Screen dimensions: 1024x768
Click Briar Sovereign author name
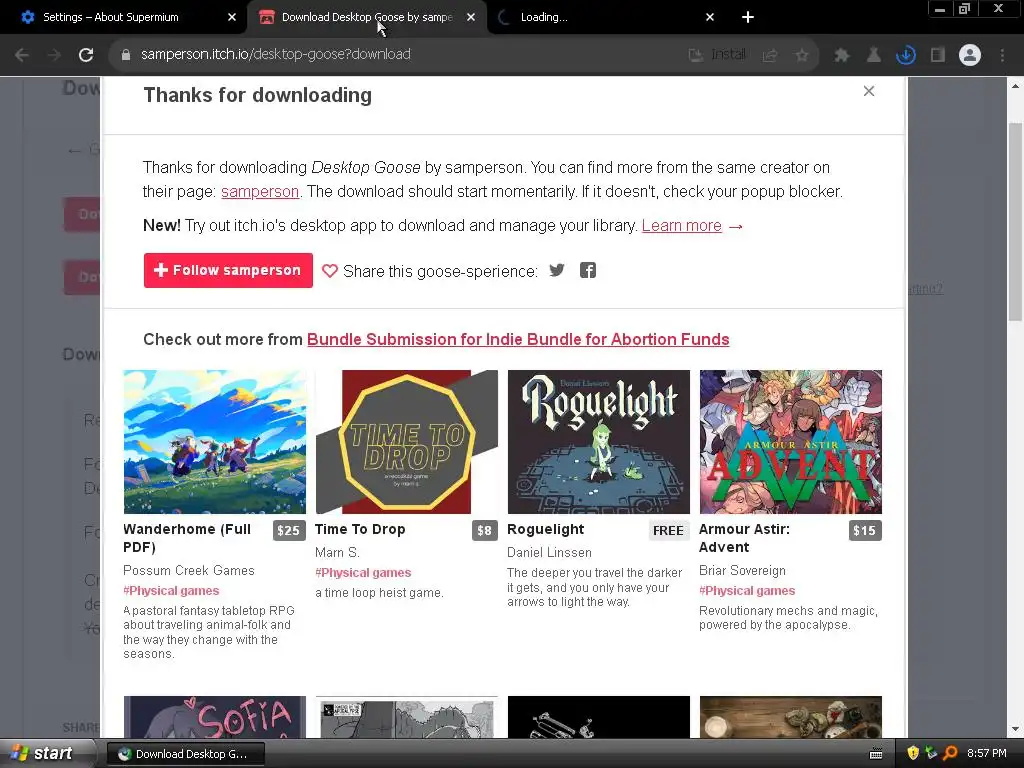point(743,571)
